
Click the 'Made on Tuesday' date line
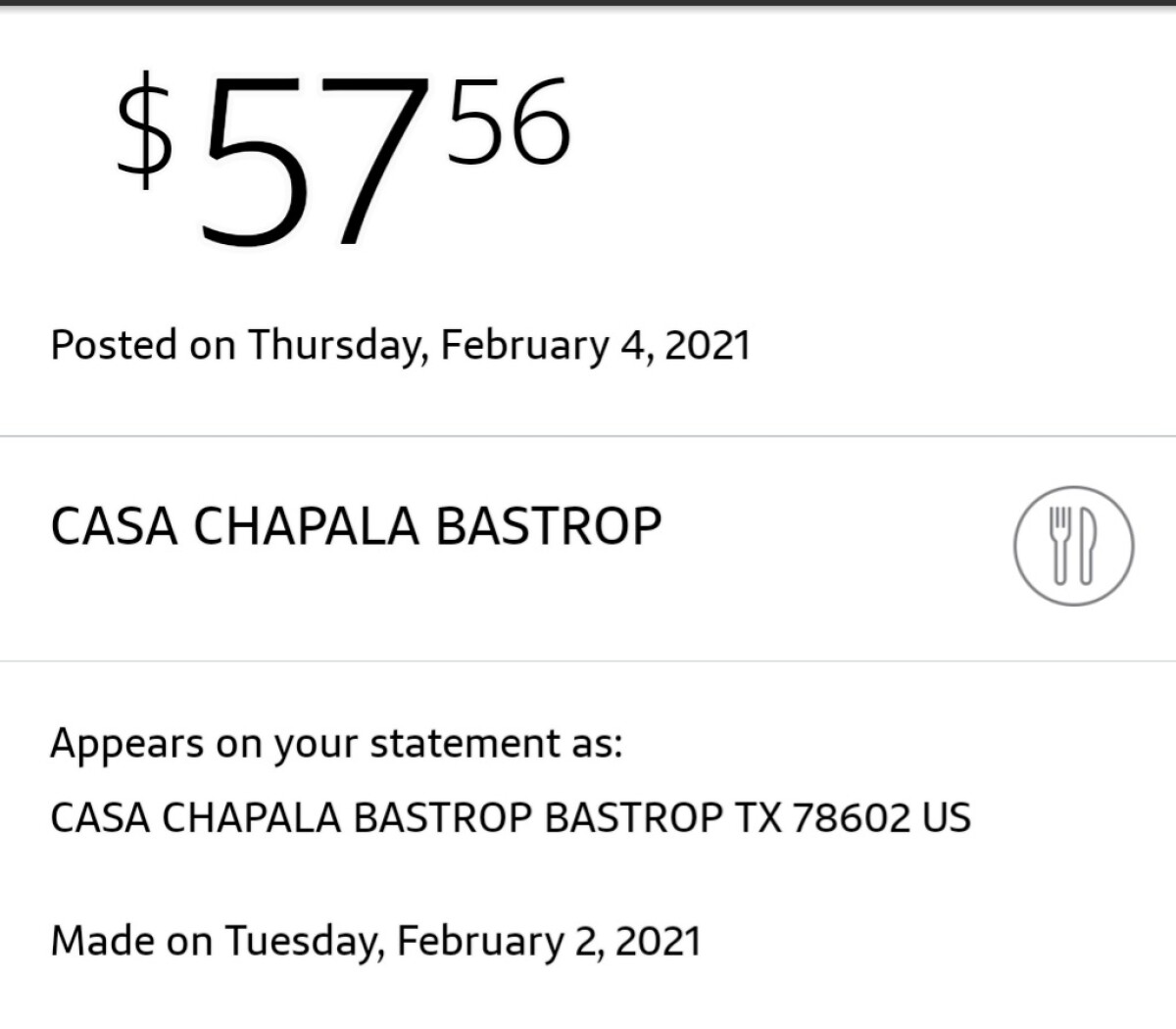[x=375, y=941]
